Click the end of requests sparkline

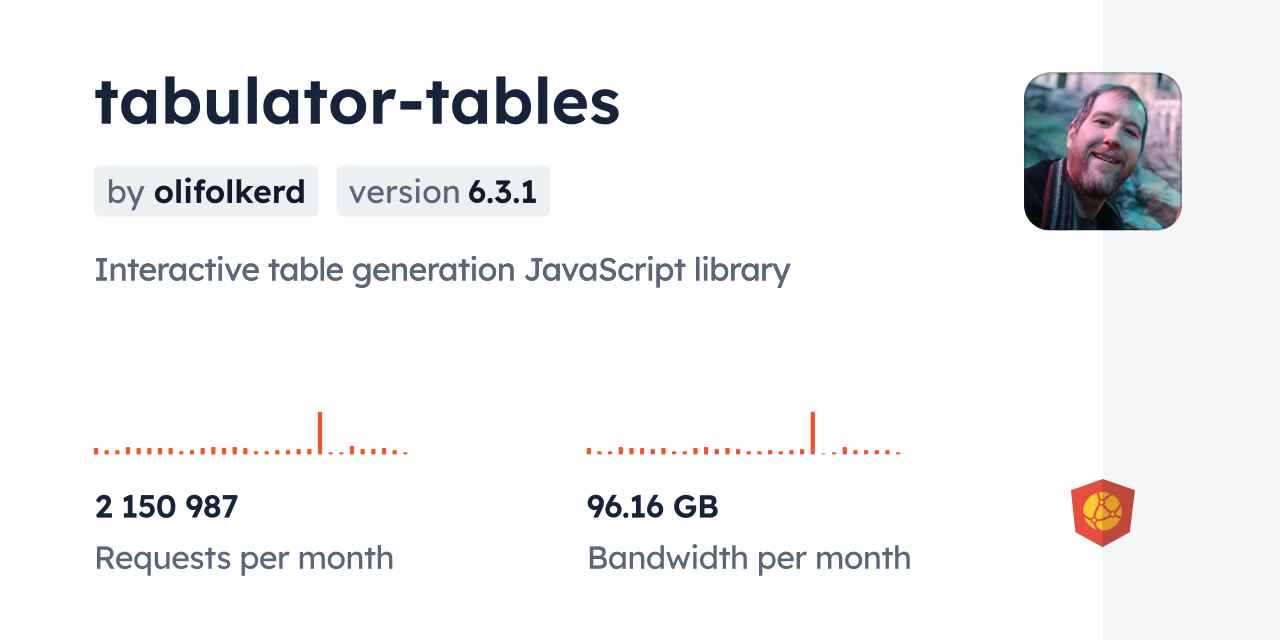(405, 452)
